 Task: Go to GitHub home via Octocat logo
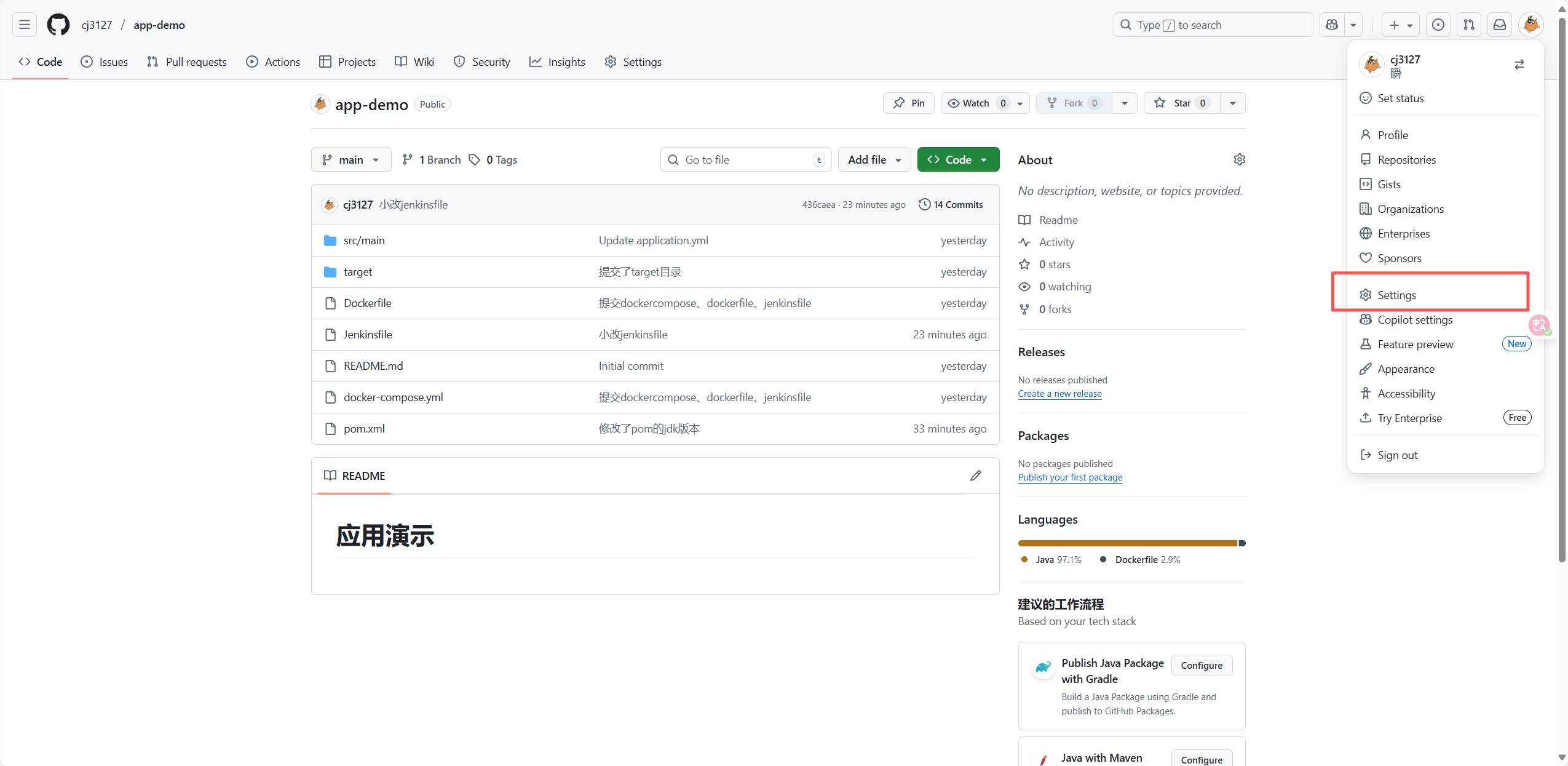click(58, 25)
